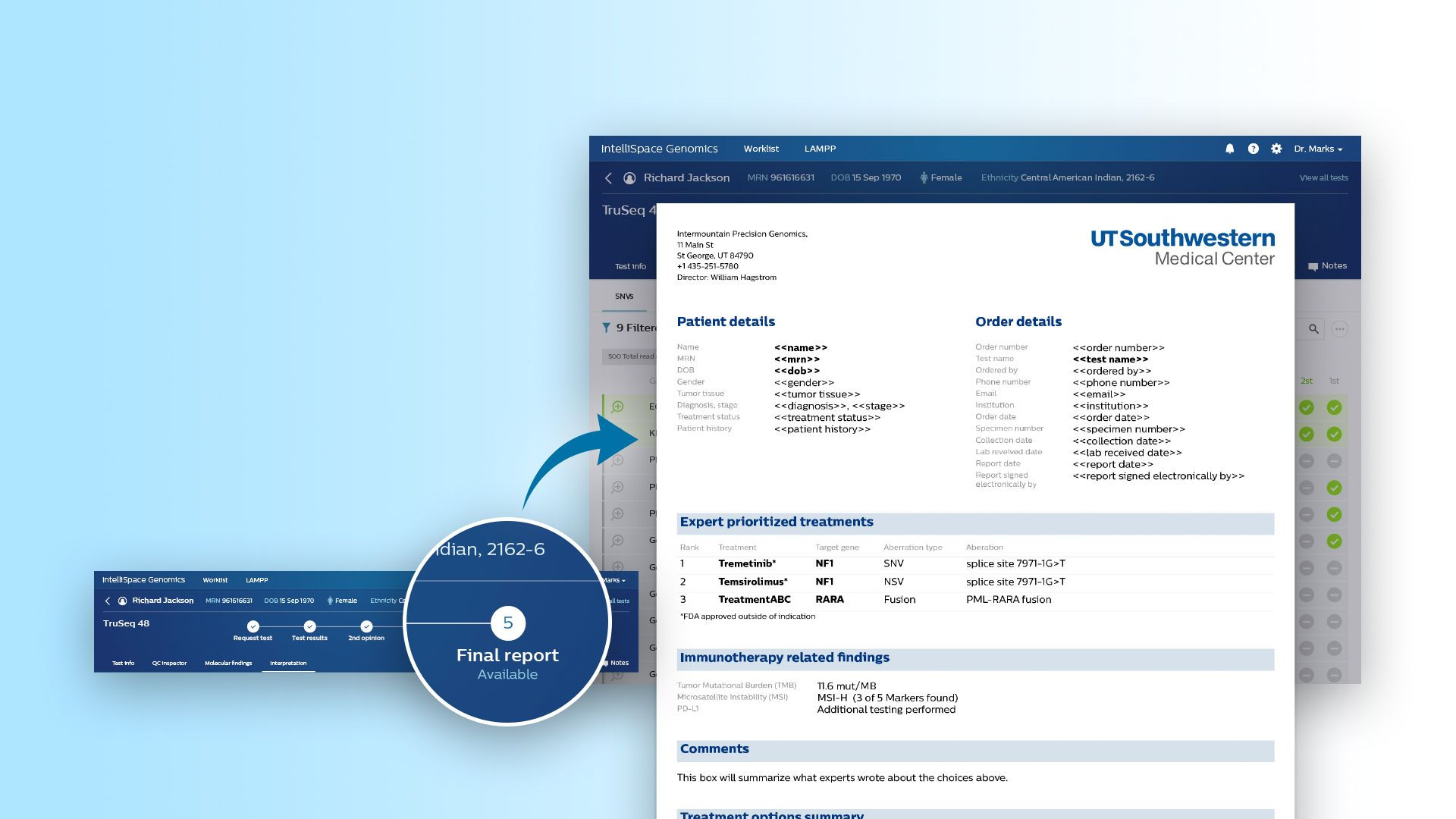Toggle the gray minus status in the 1st column
The image size is (1456, 819).
point(1334,460)
